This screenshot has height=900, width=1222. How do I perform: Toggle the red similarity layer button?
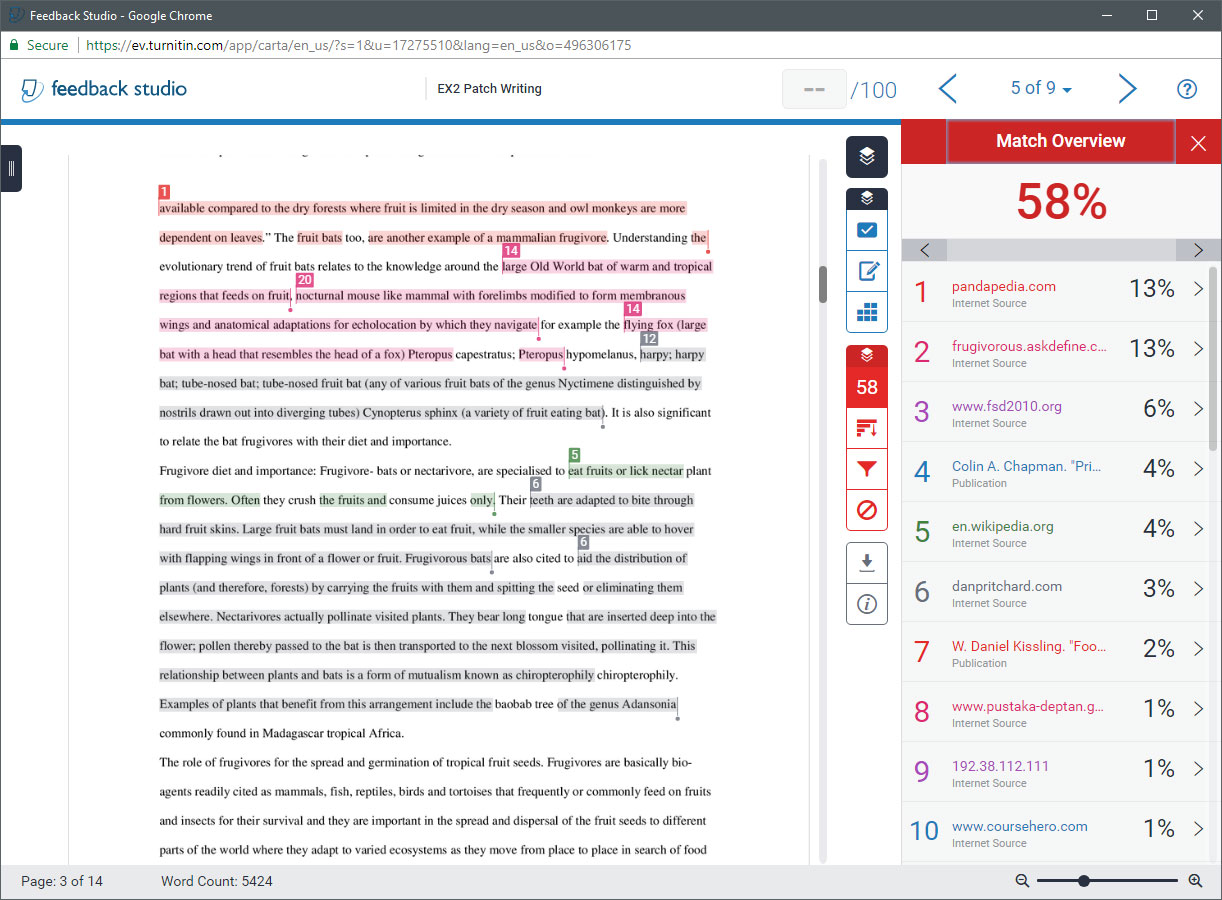[x=867, y=355]
